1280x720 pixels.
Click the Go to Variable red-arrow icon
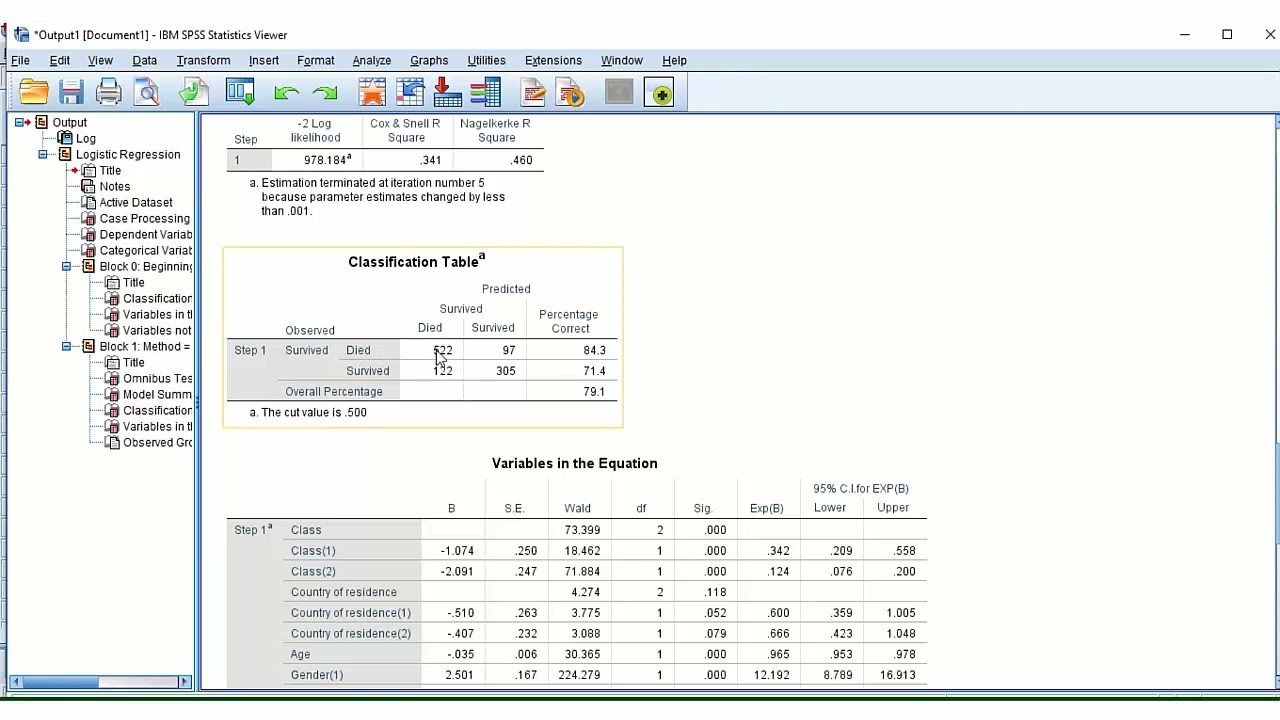[x=447, y=93]
